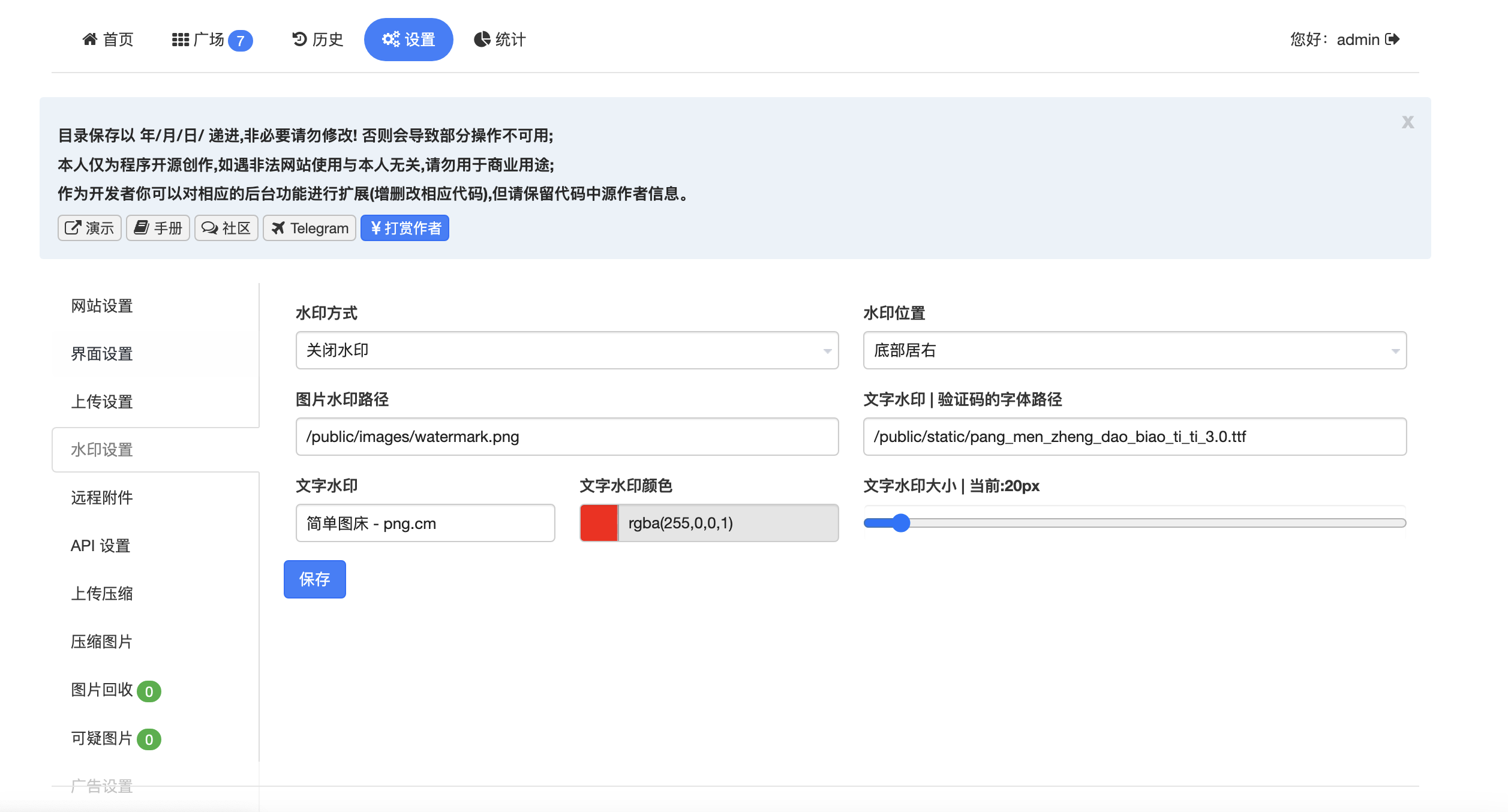The width and height of the screenshot is (1508, 812).
Task: Open the 手册 manual button
Action: 158,228
